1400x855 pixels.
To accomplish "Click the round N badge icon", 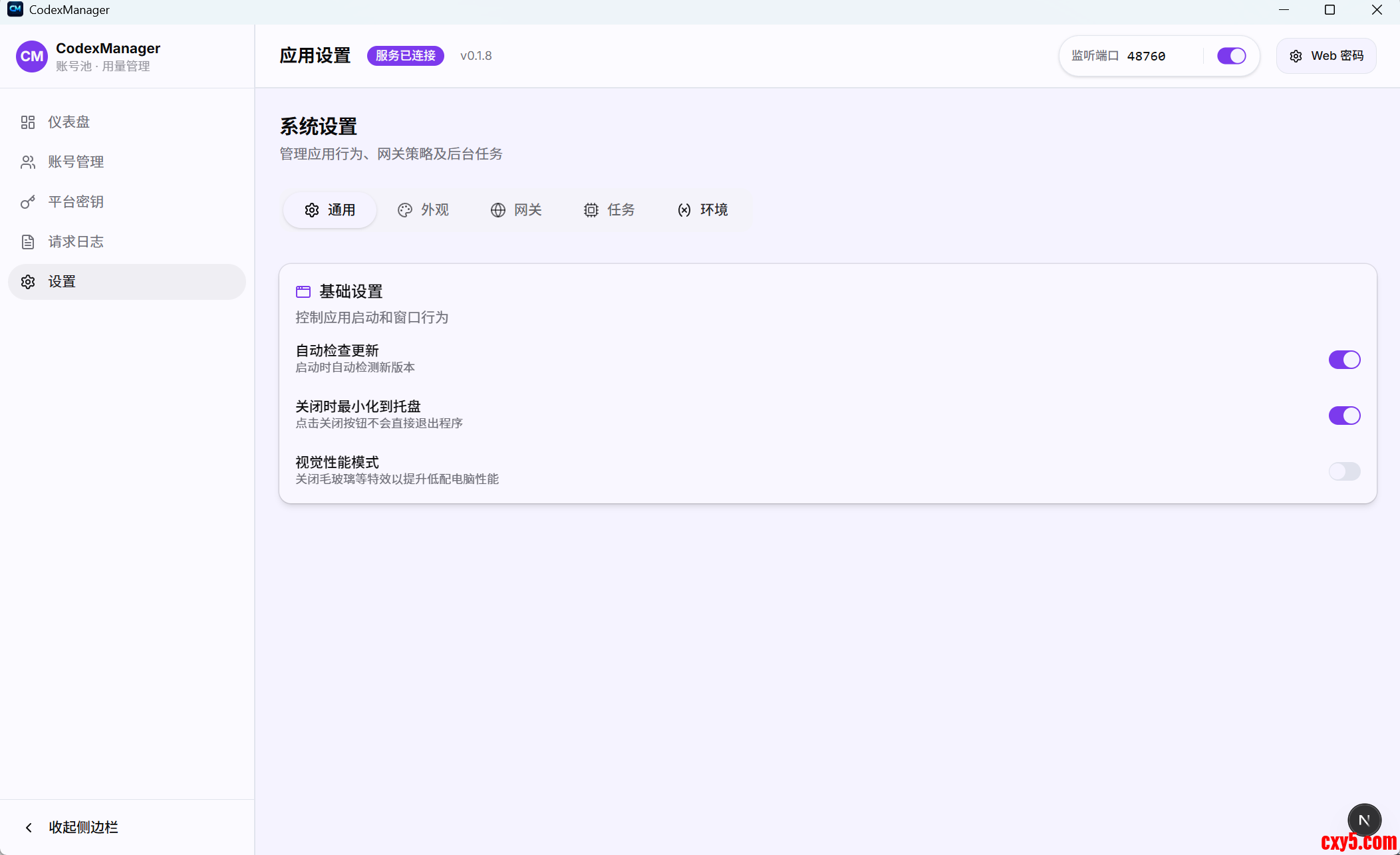I will (1364, 820).
